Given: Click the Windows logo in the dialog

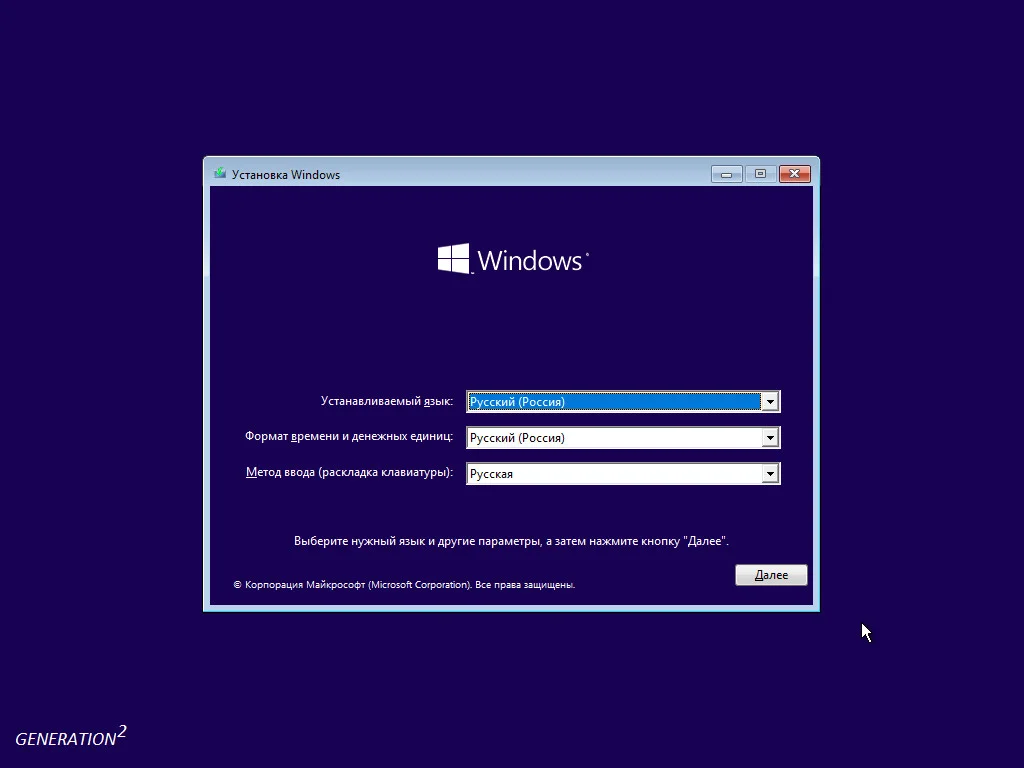Looking at the screenshot, I should pos(513,259).
